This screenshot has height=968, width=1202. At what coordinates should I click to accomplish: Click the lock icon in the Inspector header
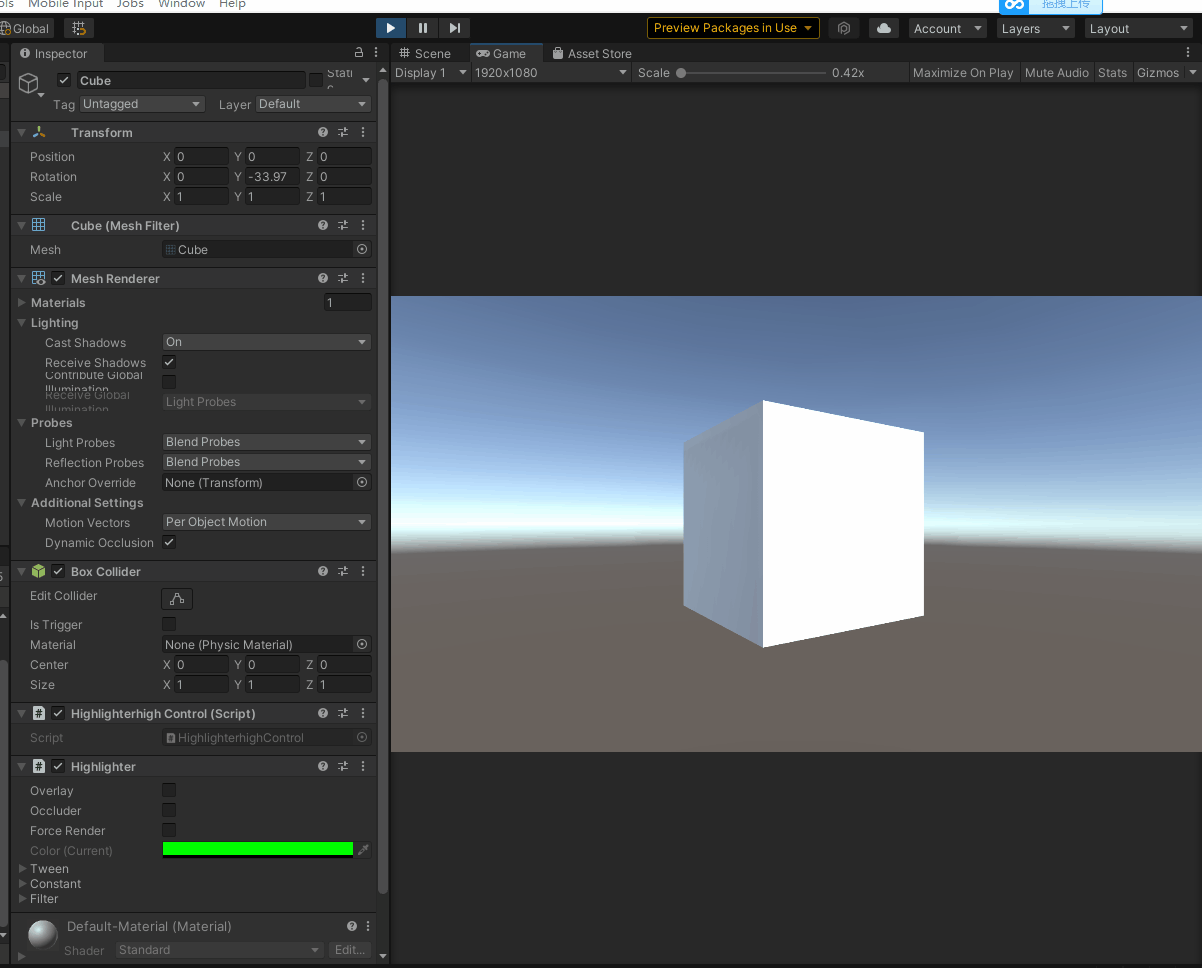click(358, 52)
